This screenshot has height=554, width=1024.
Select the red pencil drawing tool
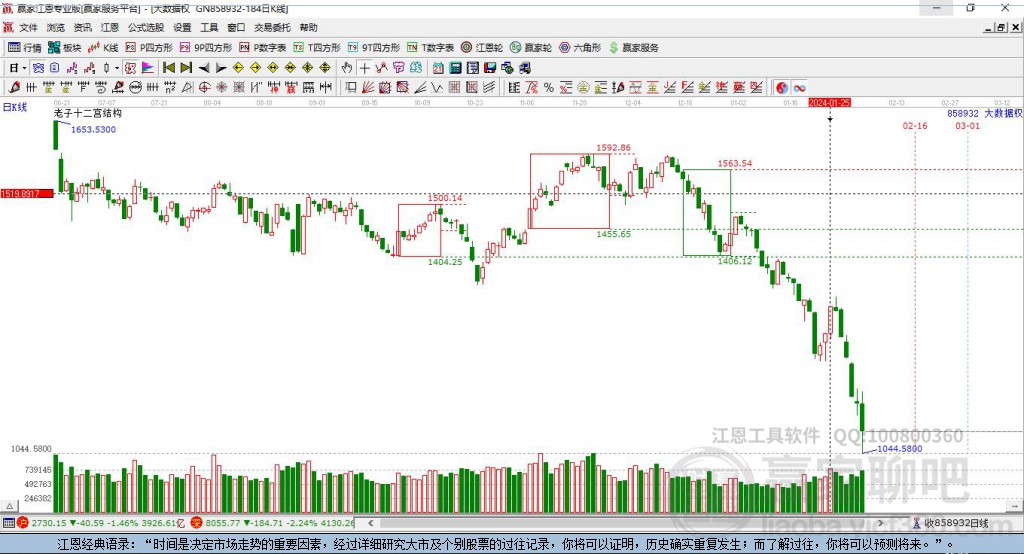tap(14, 88)
